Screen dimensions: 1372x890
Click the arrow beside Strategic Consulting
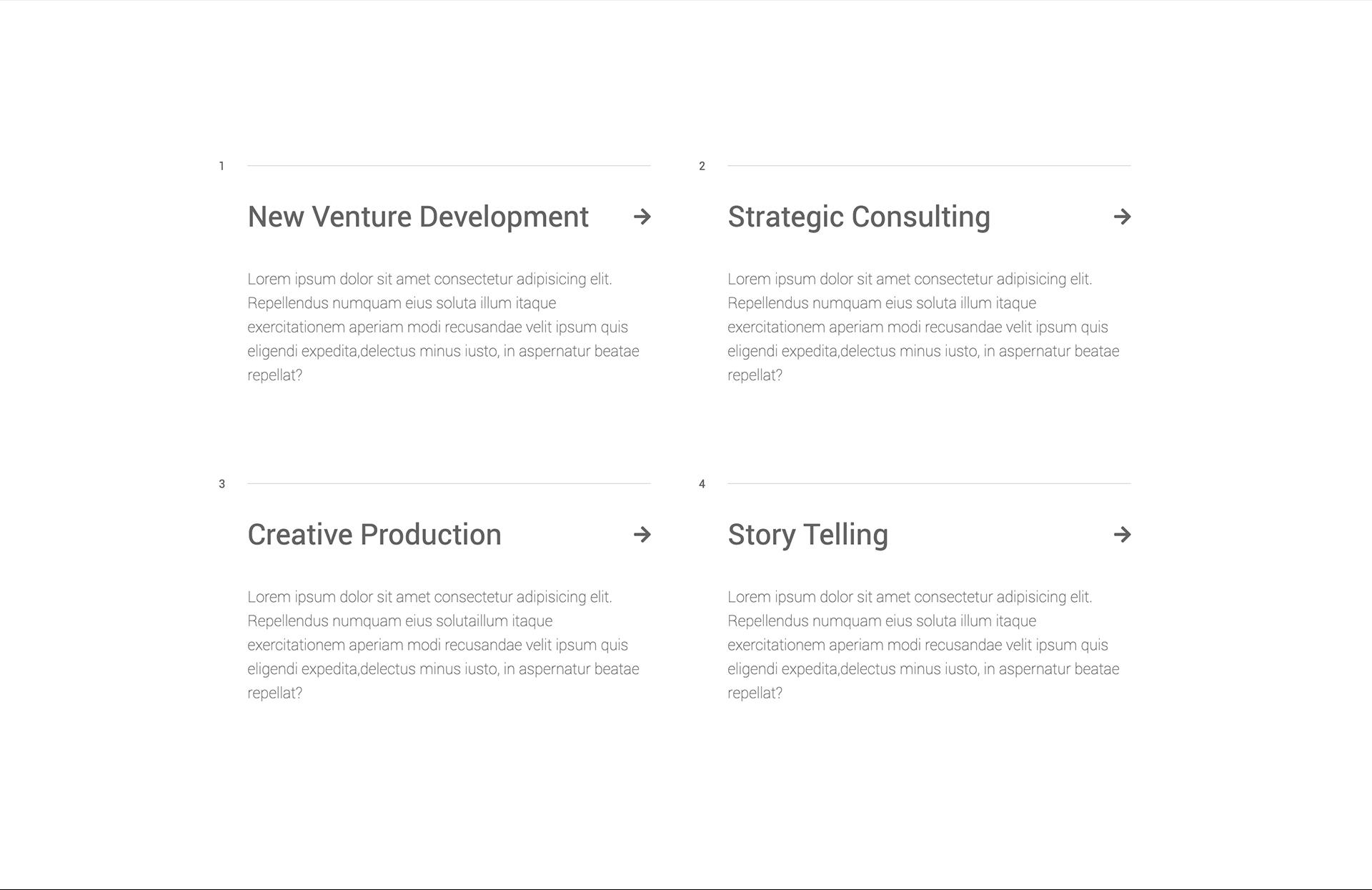[x=1122, y=217]
